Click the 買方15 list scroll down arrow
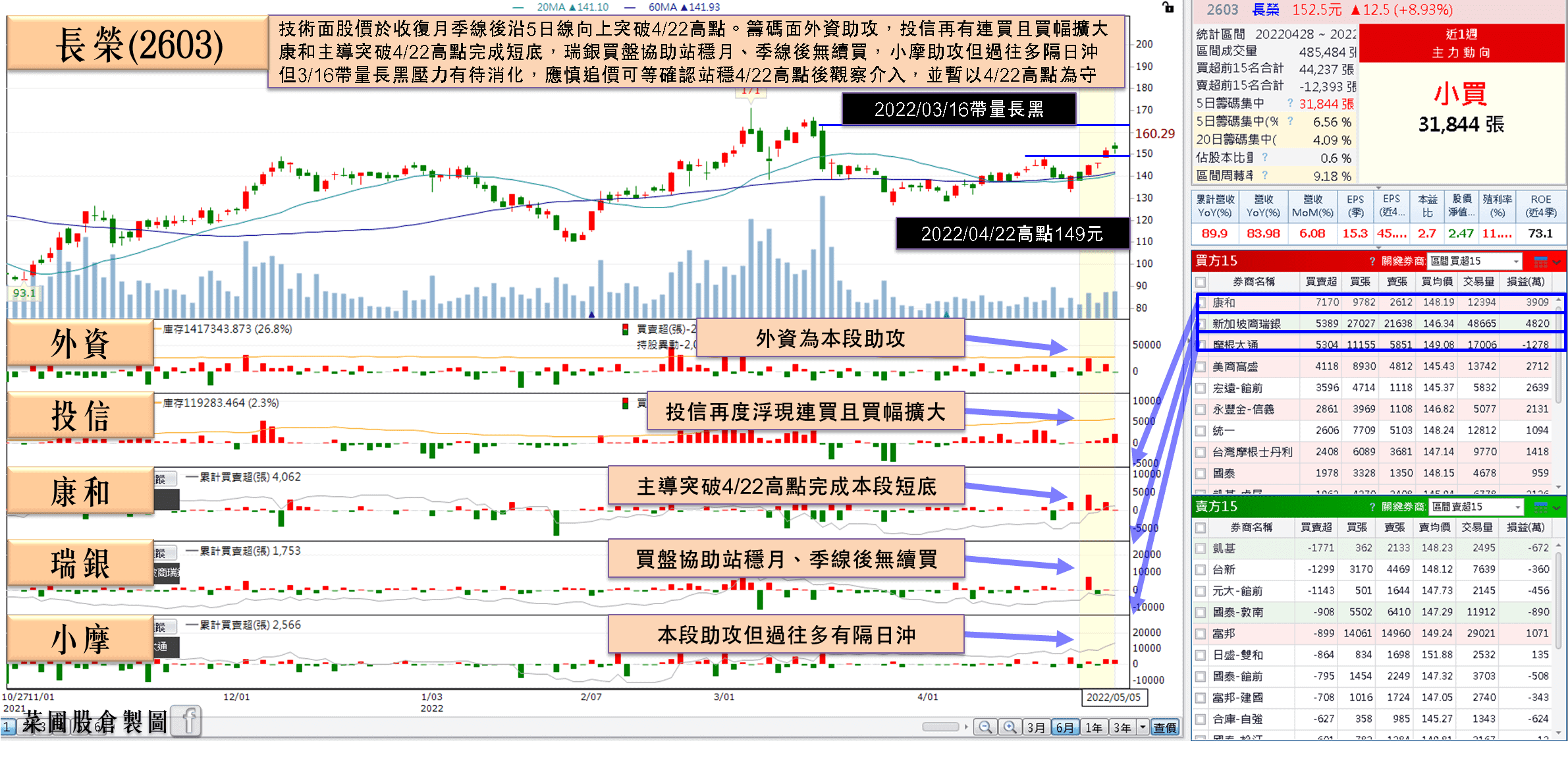1568x757 pixels. (1558, 487)
